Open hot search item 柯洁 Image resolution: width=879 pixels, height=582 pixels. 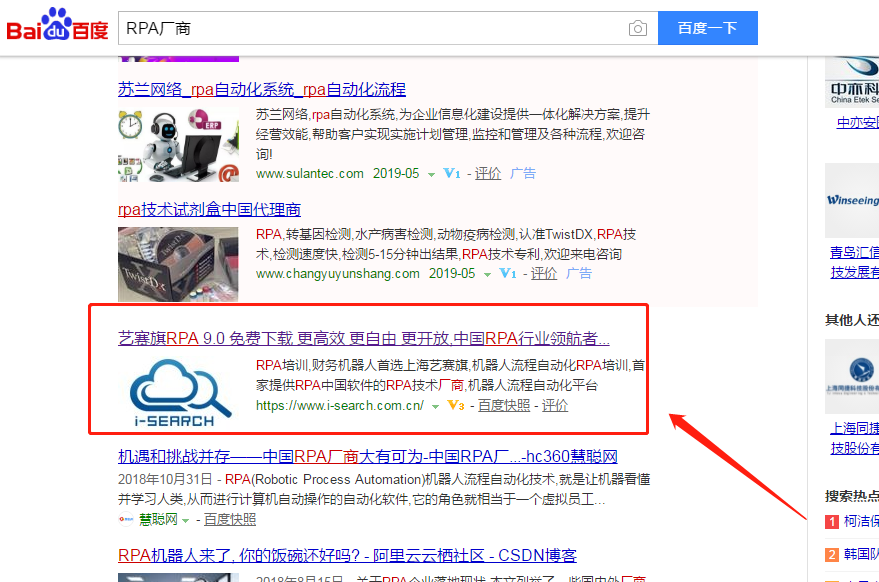tap(861, 521)
